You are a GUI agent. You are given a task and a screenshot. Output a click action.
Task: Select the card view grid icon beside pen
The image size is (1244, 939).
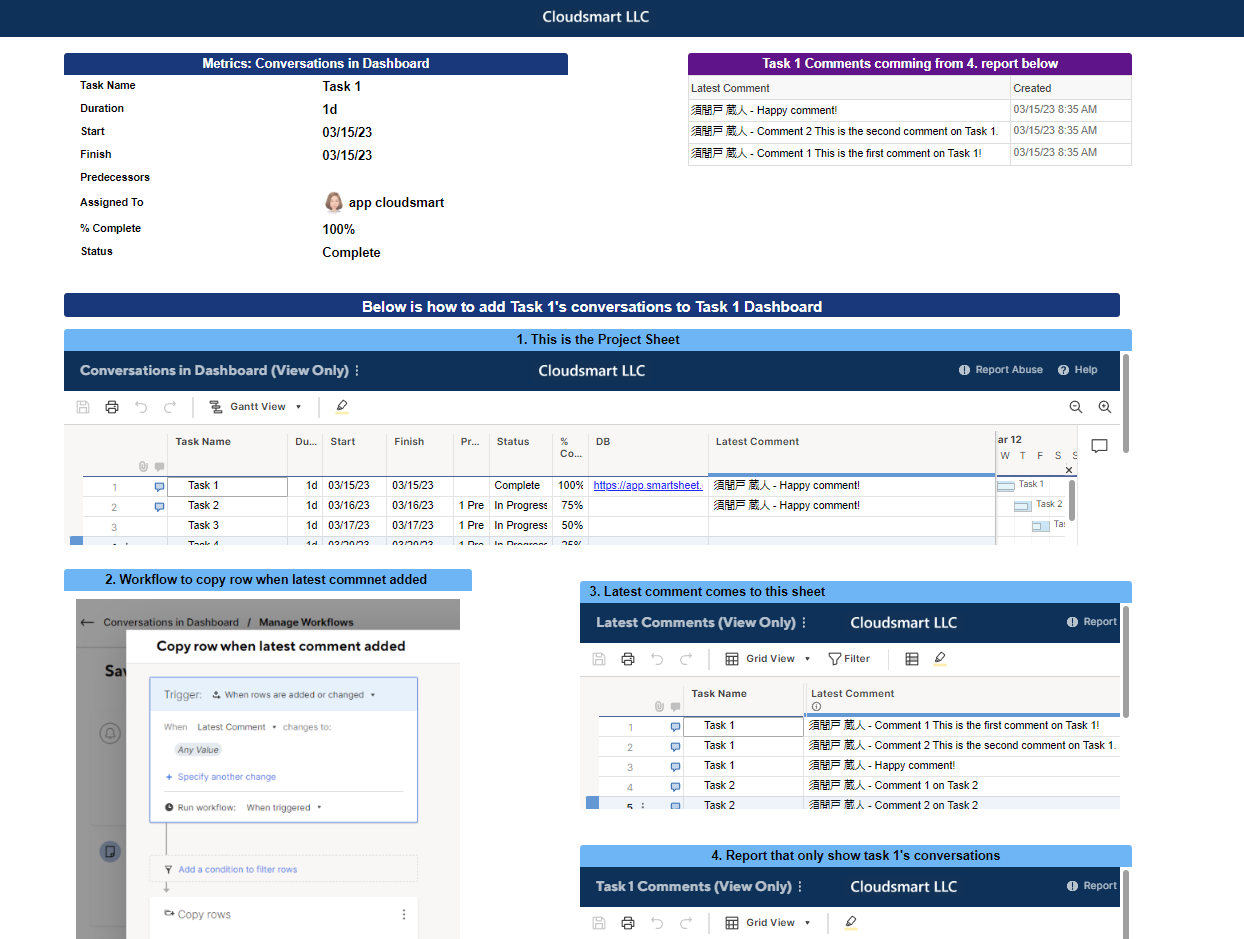point(912,658)
